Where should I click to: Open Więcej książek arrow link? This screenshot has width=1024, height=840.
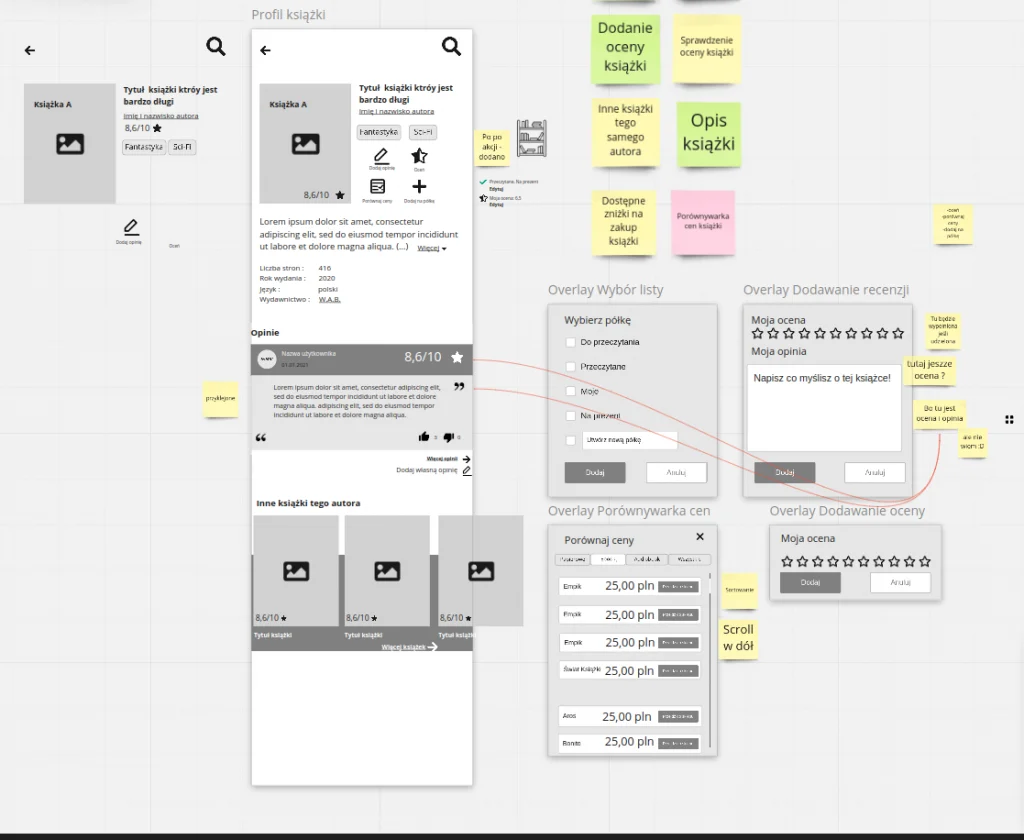tap(432, 647)
